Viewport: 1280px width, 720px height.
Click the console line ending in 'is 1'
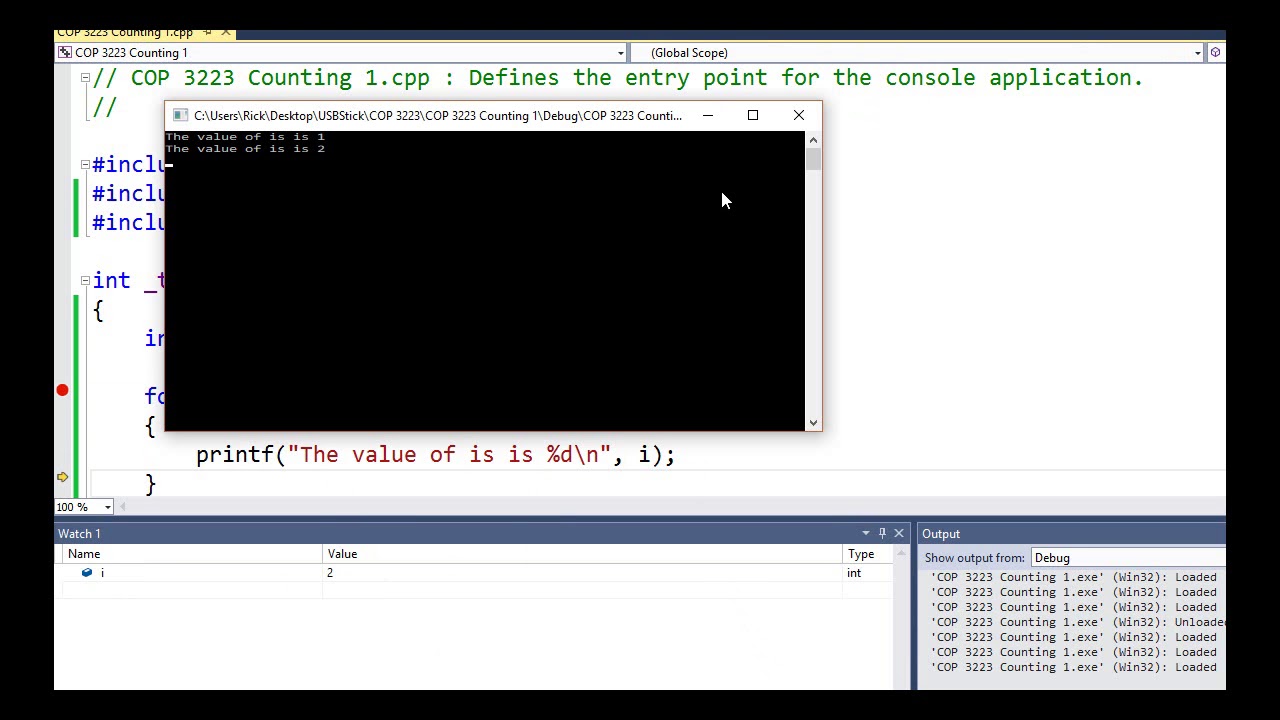[245, 137]
